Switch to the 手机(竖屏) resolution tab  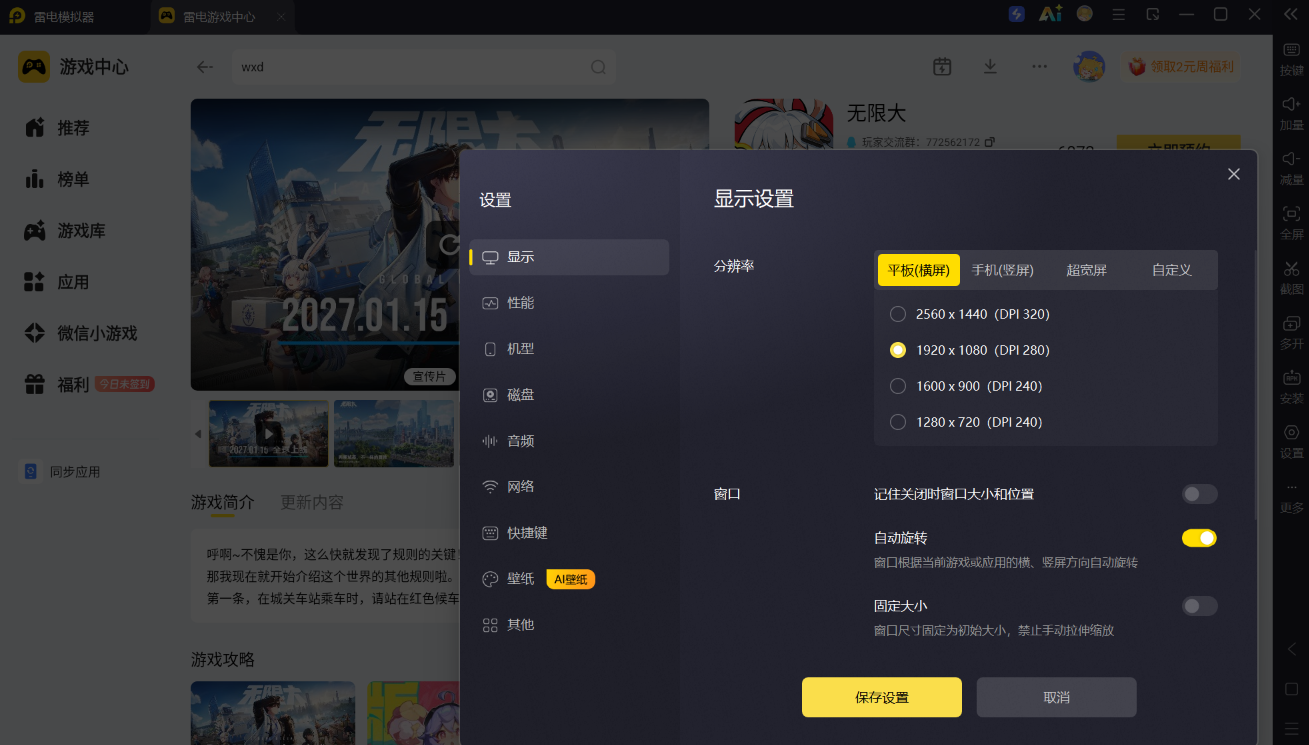click(1003, 270)
